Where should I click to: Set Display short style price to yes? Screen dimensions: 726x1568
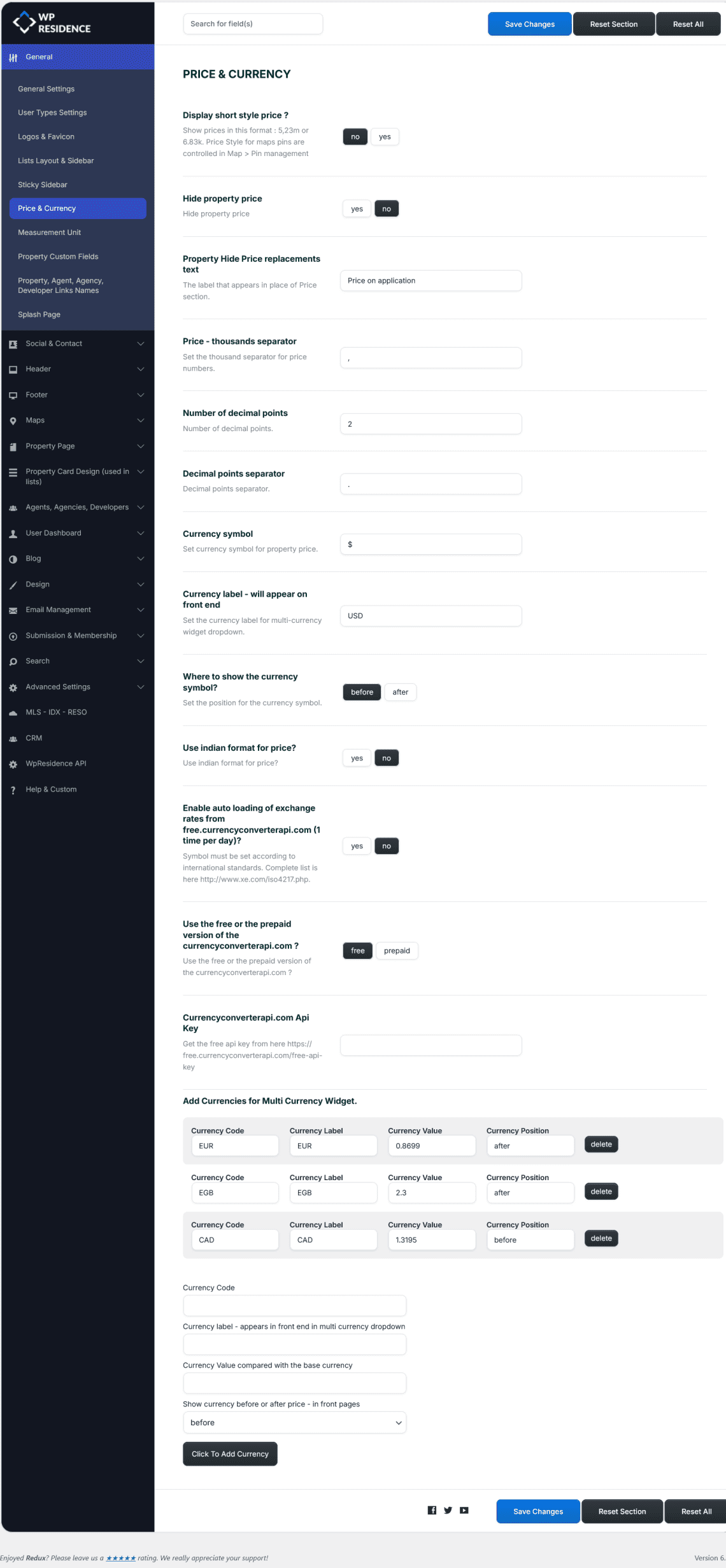coord(385,137)
